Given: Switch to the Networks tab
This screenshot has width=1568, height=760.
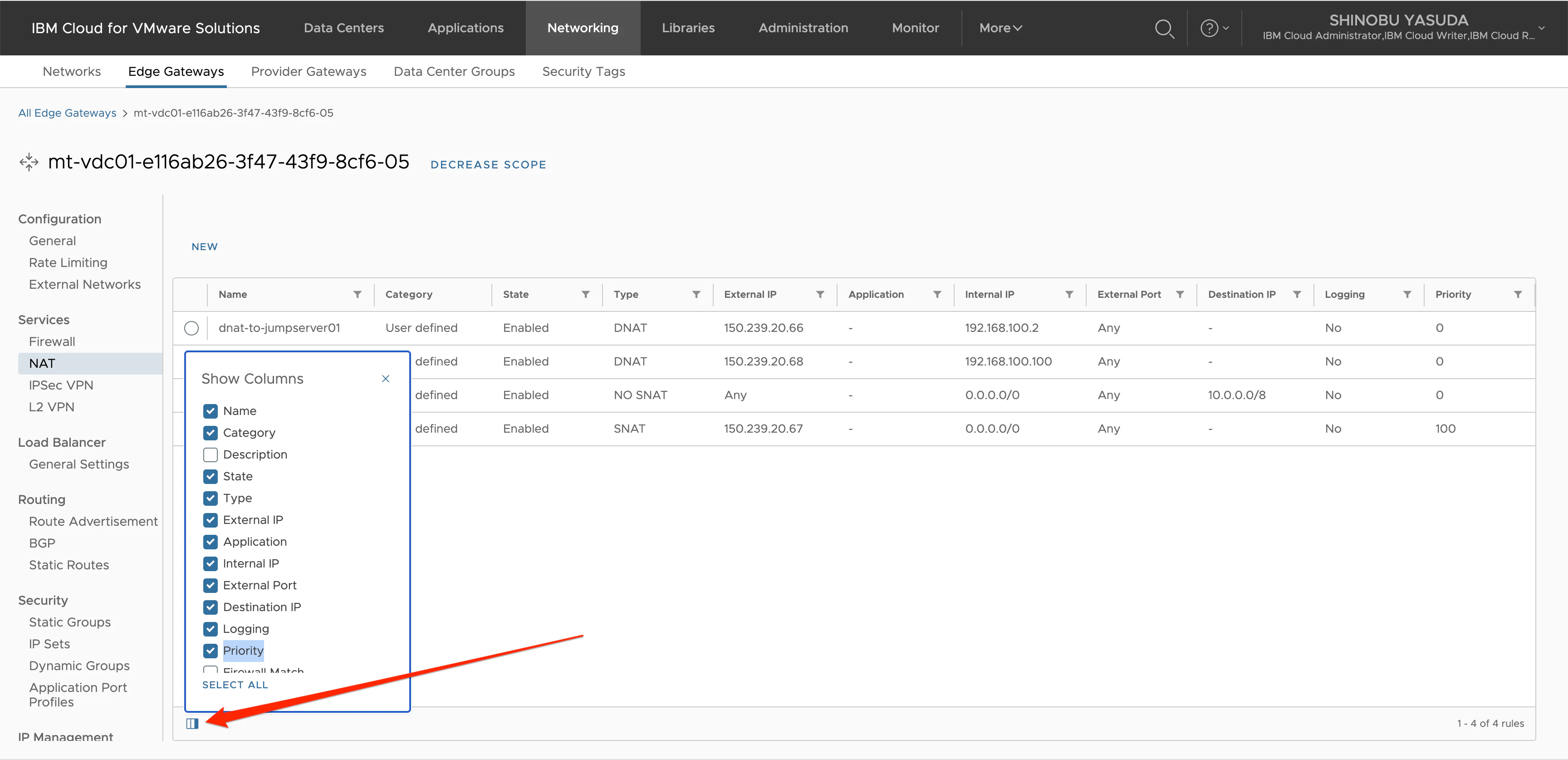Looking at the screenshot, I should pyautogui.click(x=72, y=72).
